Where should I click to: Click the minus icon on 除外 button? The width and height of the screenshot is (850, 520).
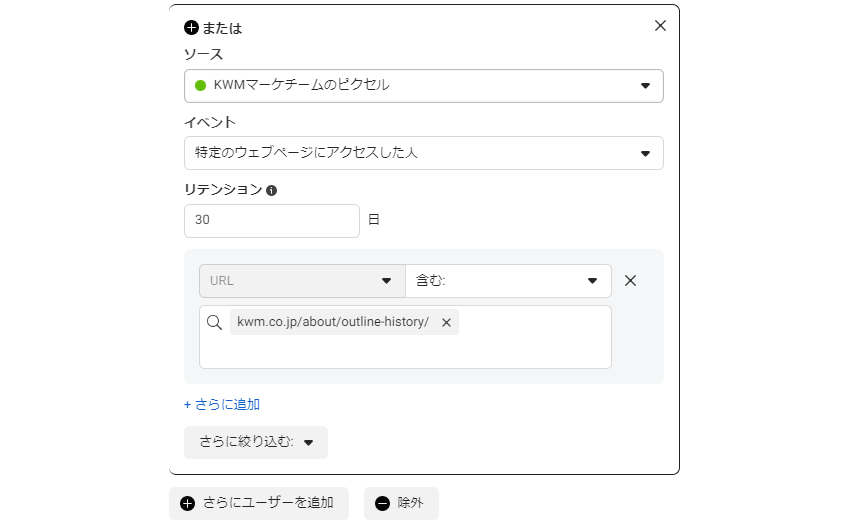pos(382,503)
